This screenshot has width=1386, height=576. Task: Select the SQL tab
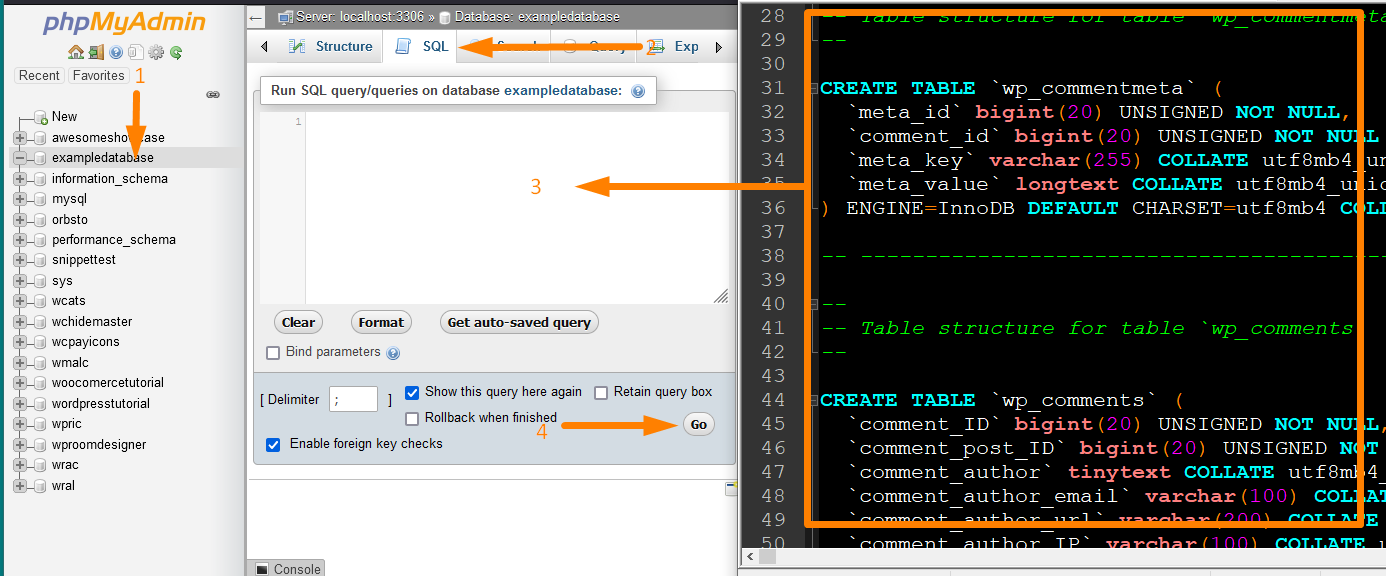click(x=422, y=47)
